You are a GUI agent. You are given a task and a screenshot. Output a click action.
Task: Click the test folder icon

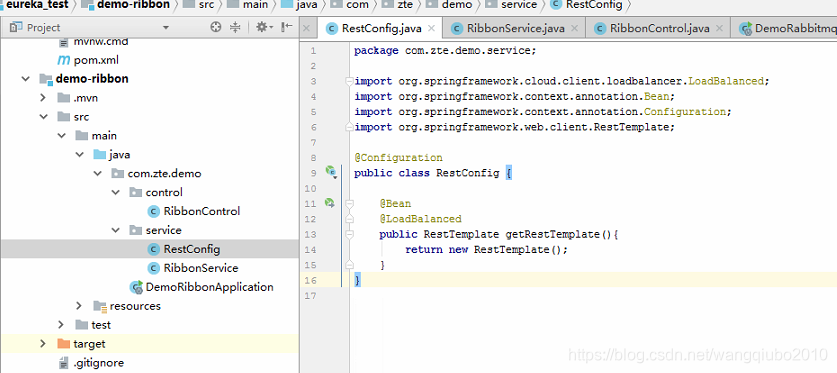[x=82, y=325]
